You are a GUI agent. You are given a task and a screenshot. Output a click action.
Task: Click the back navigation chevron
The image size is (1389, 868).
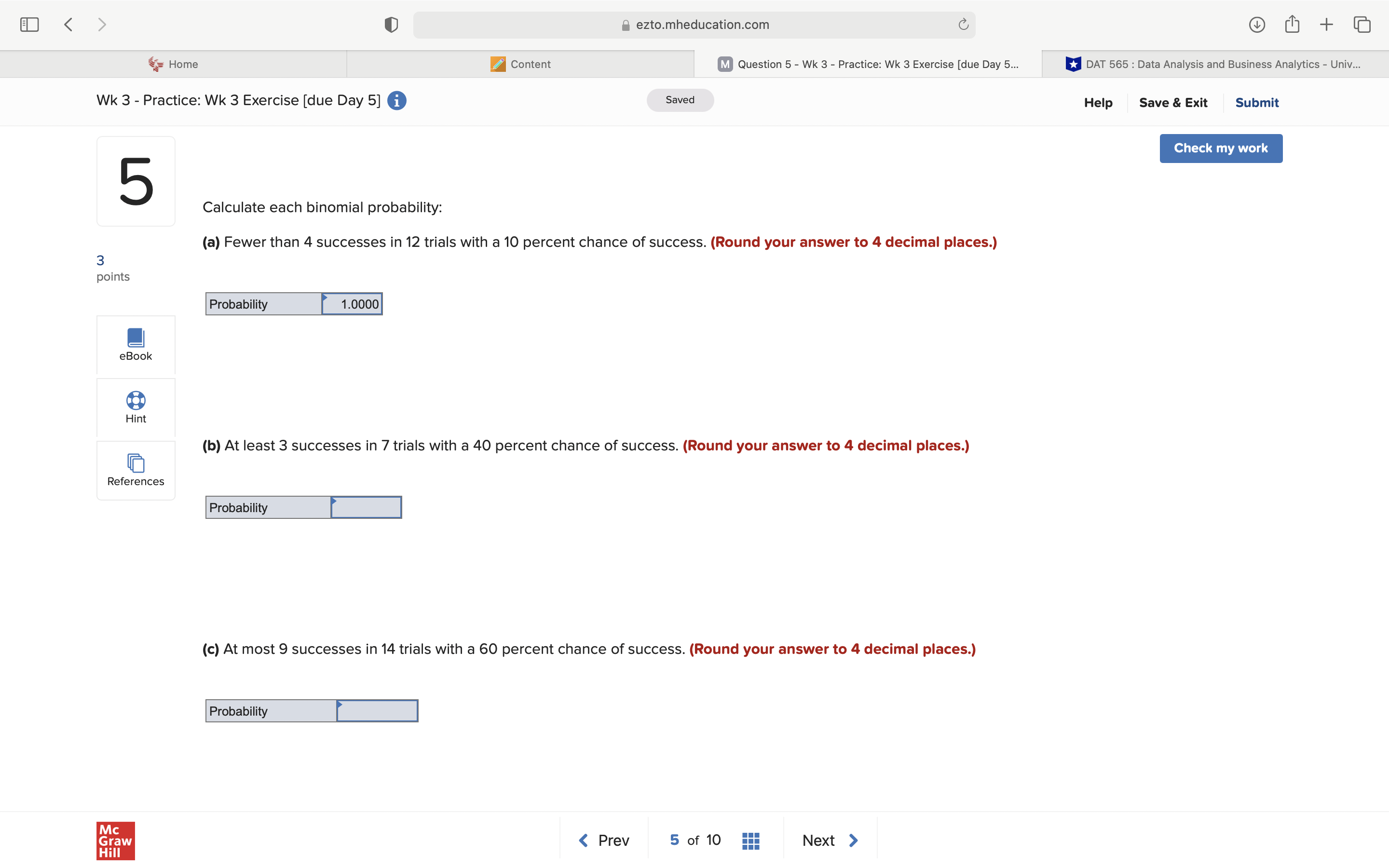[68, 24]
